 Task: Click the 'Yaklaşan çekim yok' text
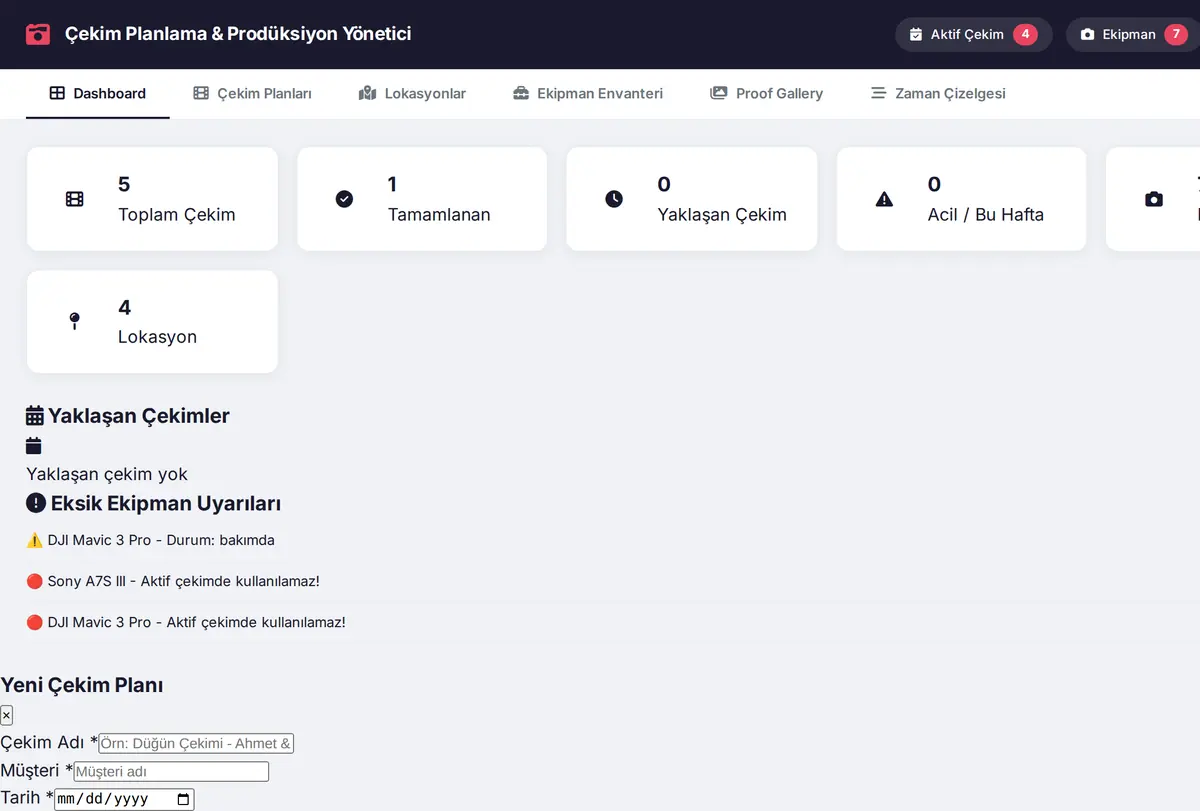click(107, 474)
